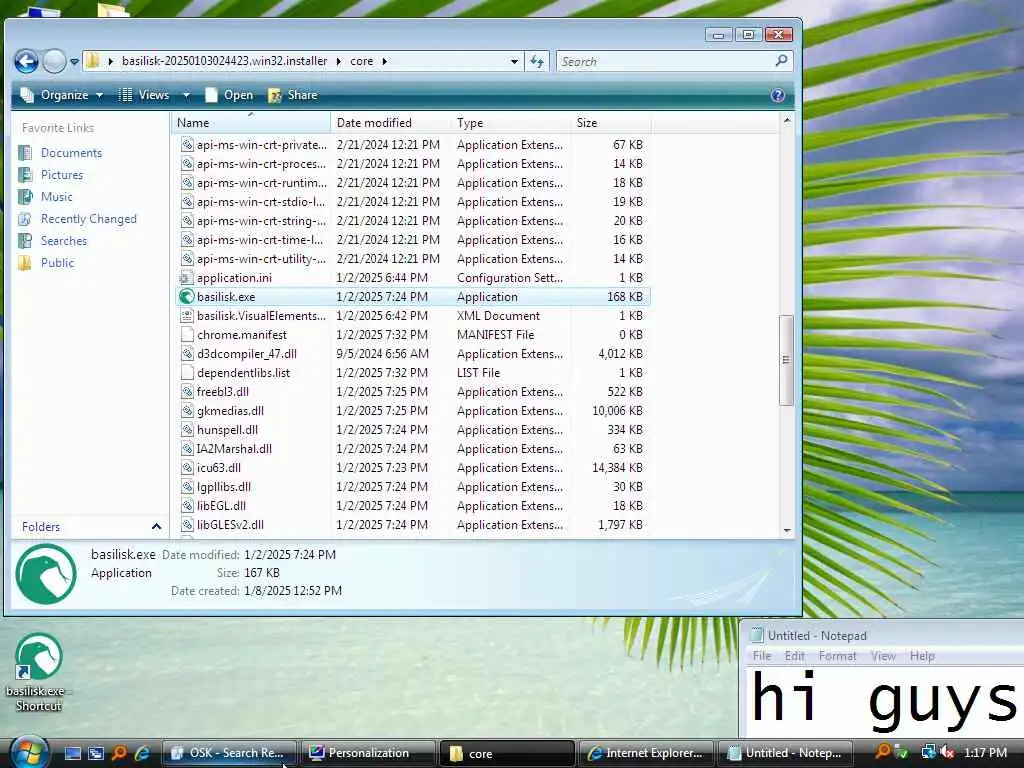Click the Views toolbar button

point(144,95)
